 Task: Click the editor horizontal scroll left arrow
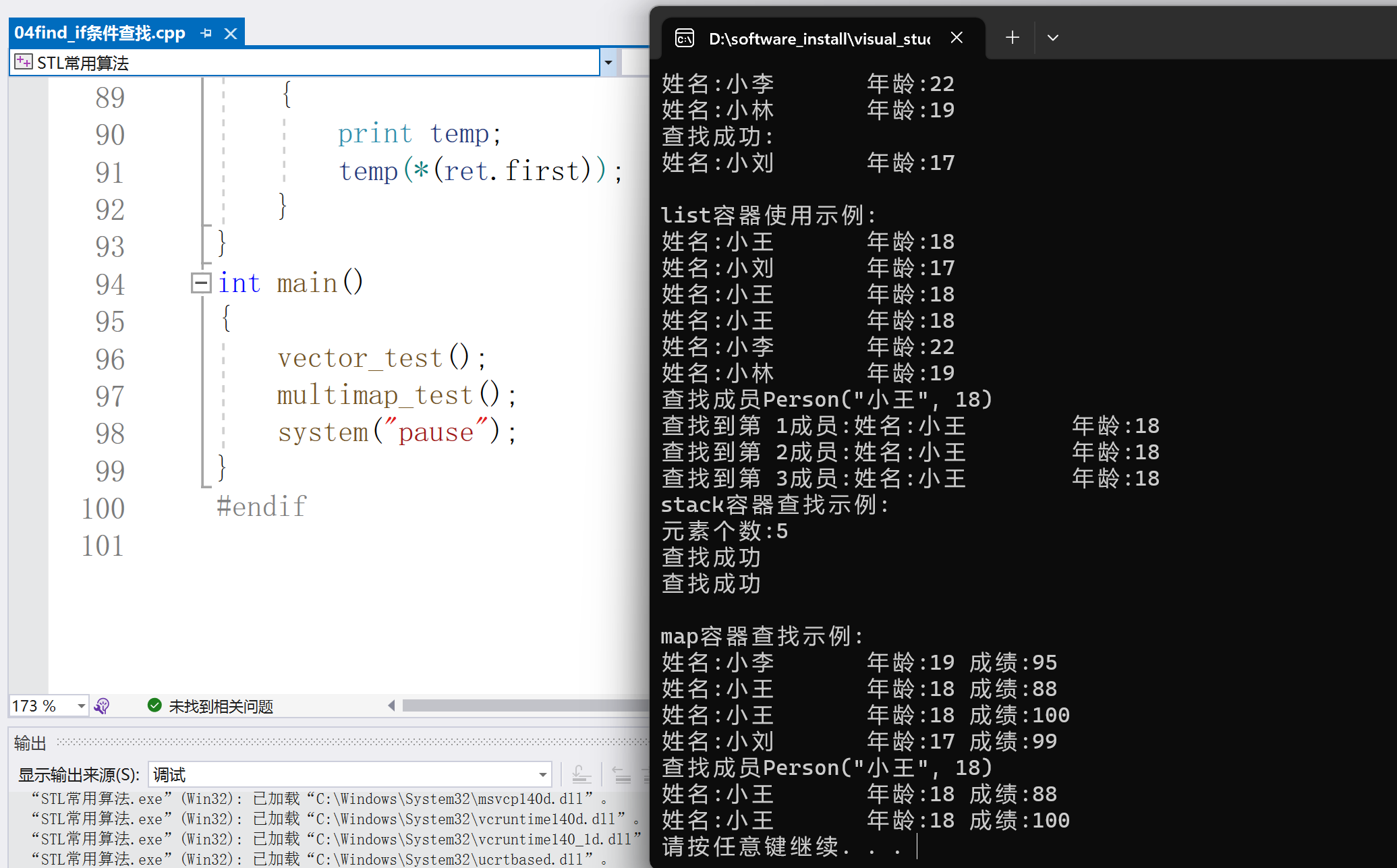[392, 705]
